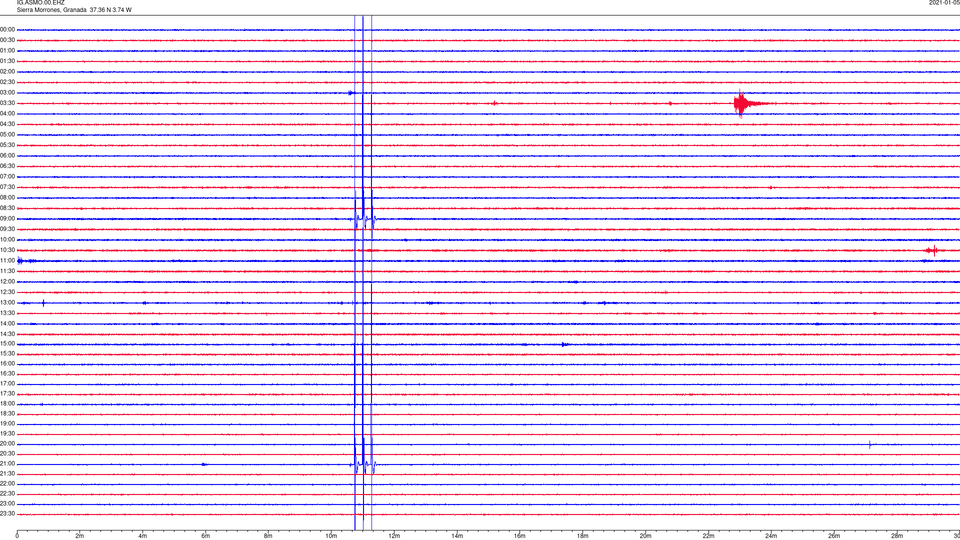Select the calibration pulse wiggle on 09:00 trace
Image resolution: width=960 pixels, height=540 pixels.
coord(365,219)
